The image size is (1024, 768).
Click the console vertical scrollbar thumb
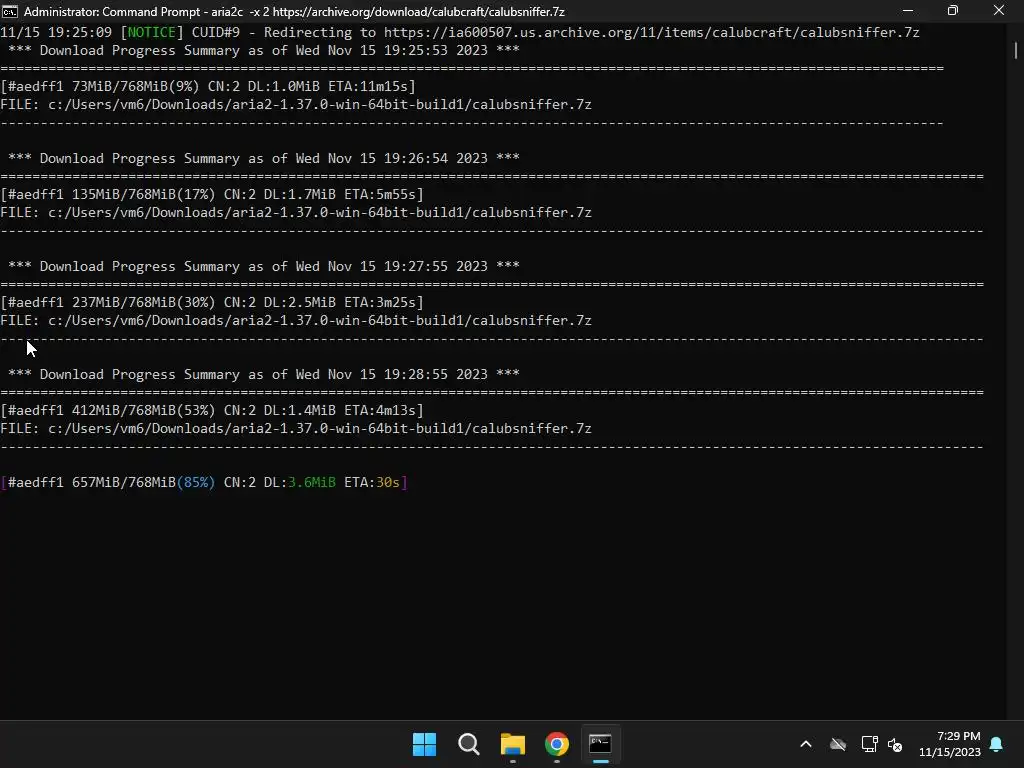coord(1016,50)
